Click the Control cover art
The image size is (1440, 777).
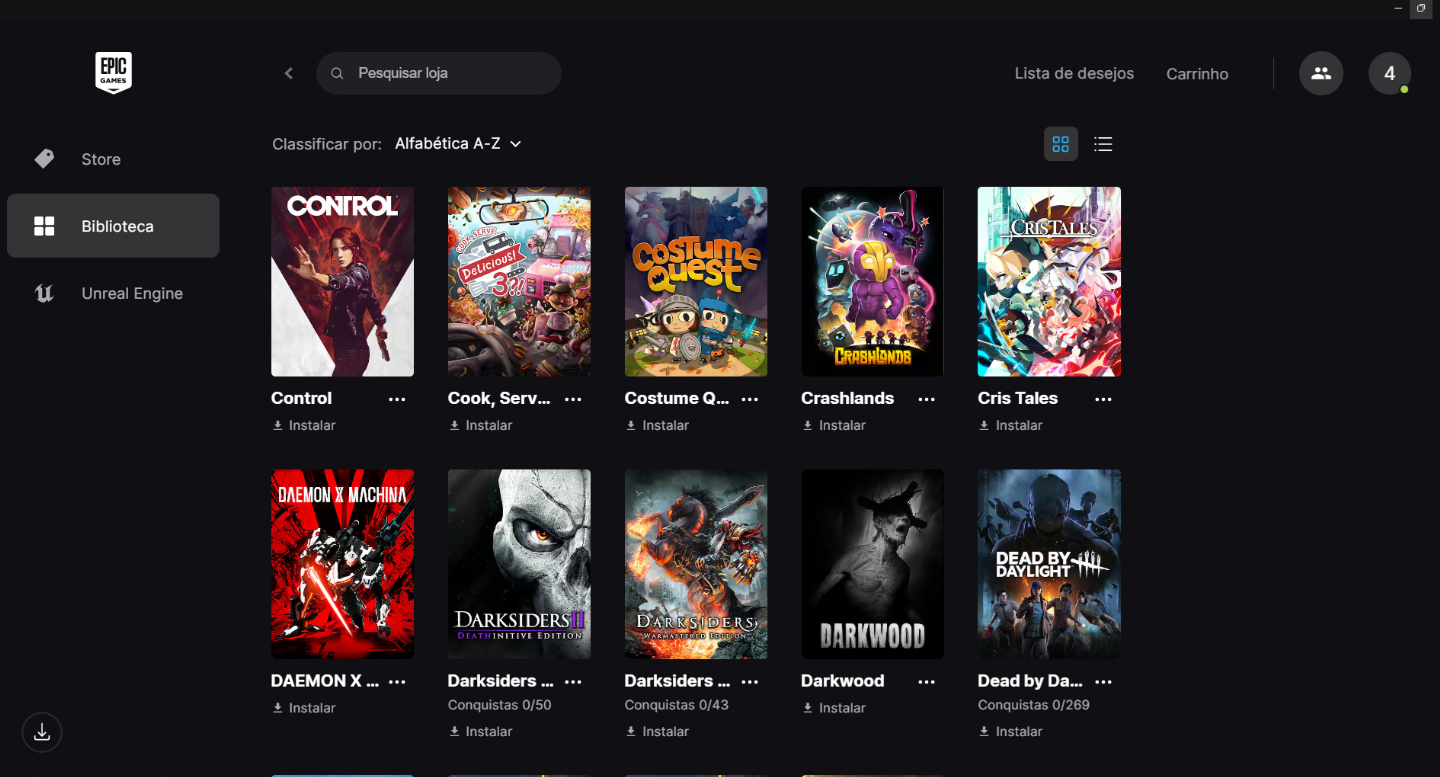pyautogui.click(x=342, y=281)
